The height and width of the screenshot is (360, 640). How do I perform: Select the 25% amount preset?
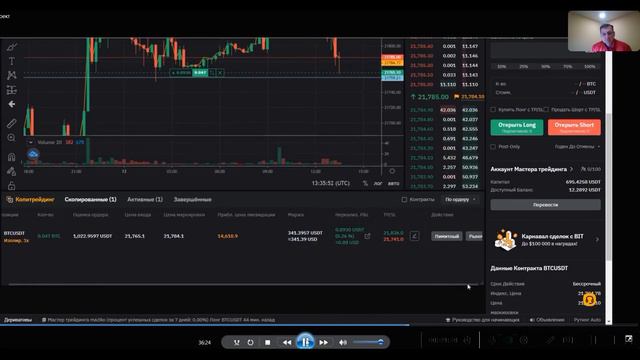(524, 67)
